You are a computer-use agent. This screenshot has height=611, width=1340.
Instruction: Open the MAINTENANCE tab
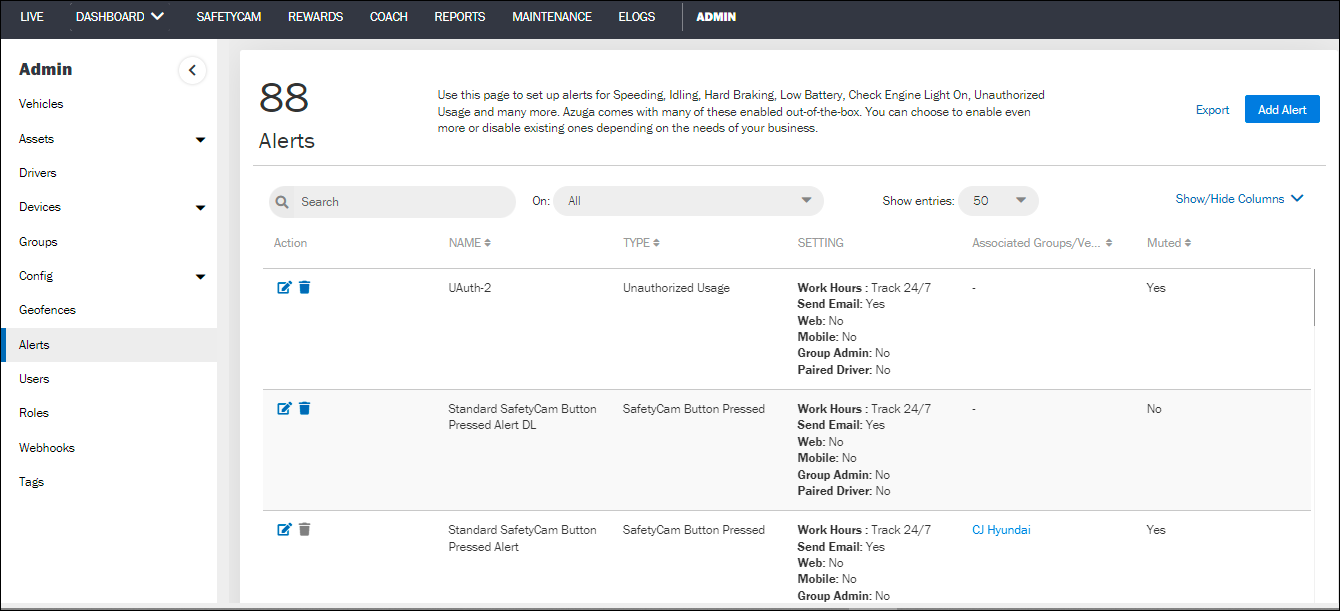[552, 17]
